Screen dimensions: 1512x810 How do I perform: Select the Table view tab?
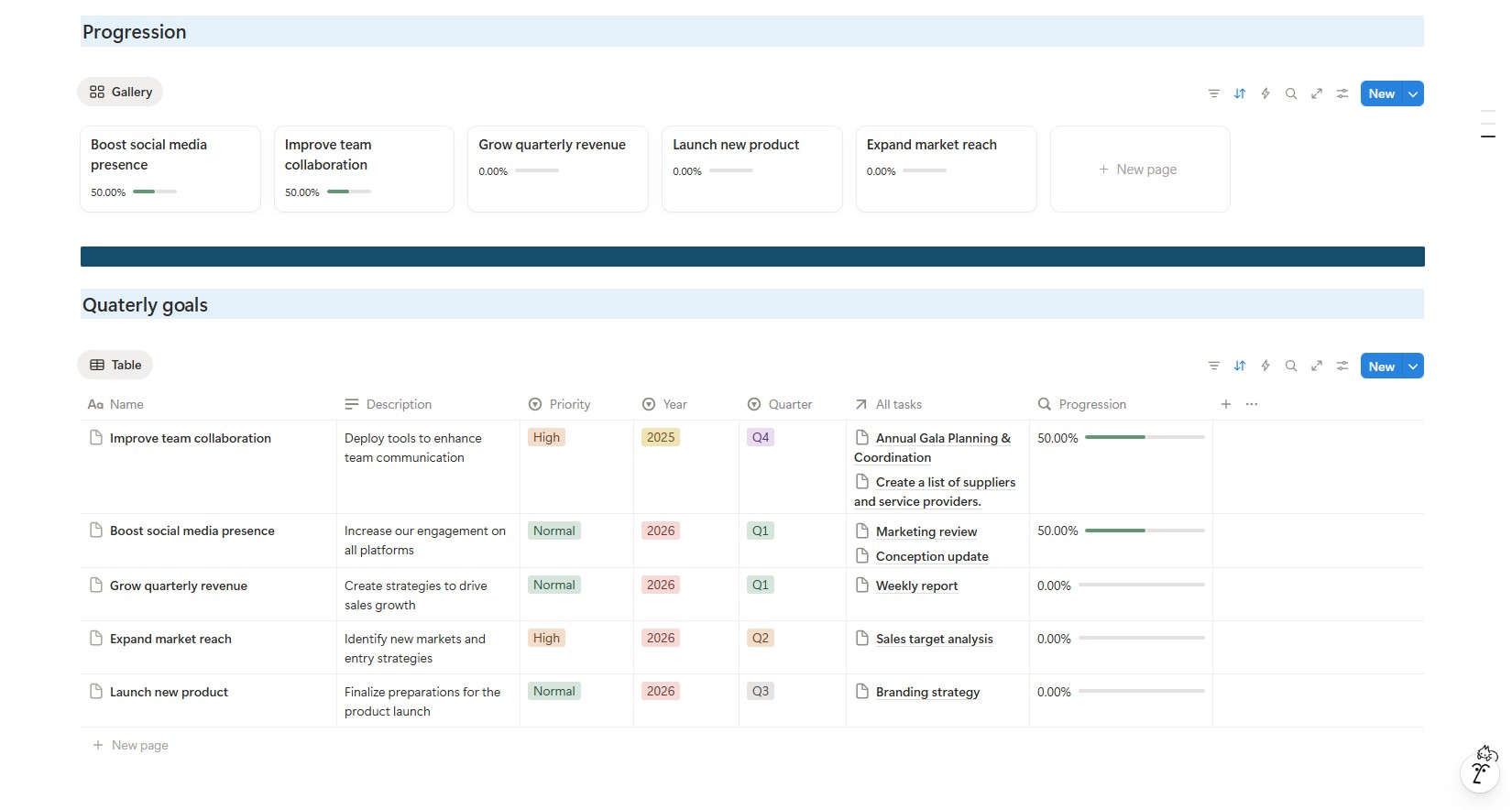115,365
